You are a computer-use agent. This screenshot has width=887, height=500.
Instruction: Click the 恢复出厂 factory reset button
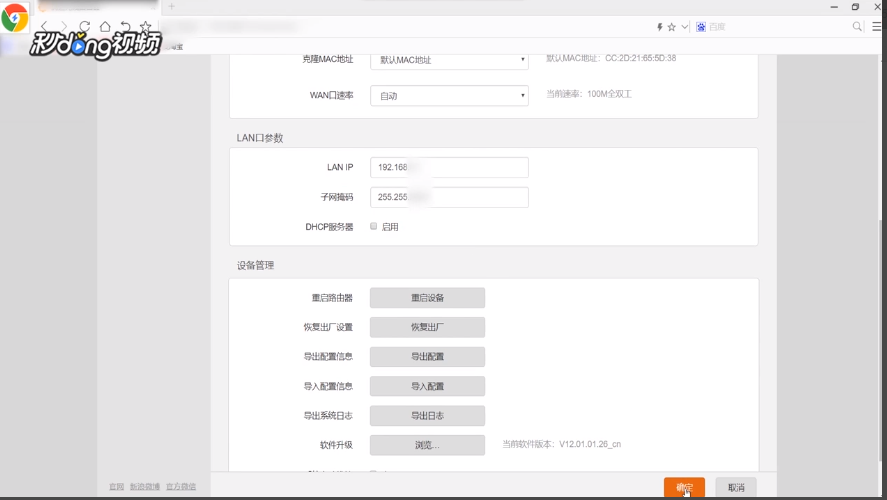click(x=427, y=327)
